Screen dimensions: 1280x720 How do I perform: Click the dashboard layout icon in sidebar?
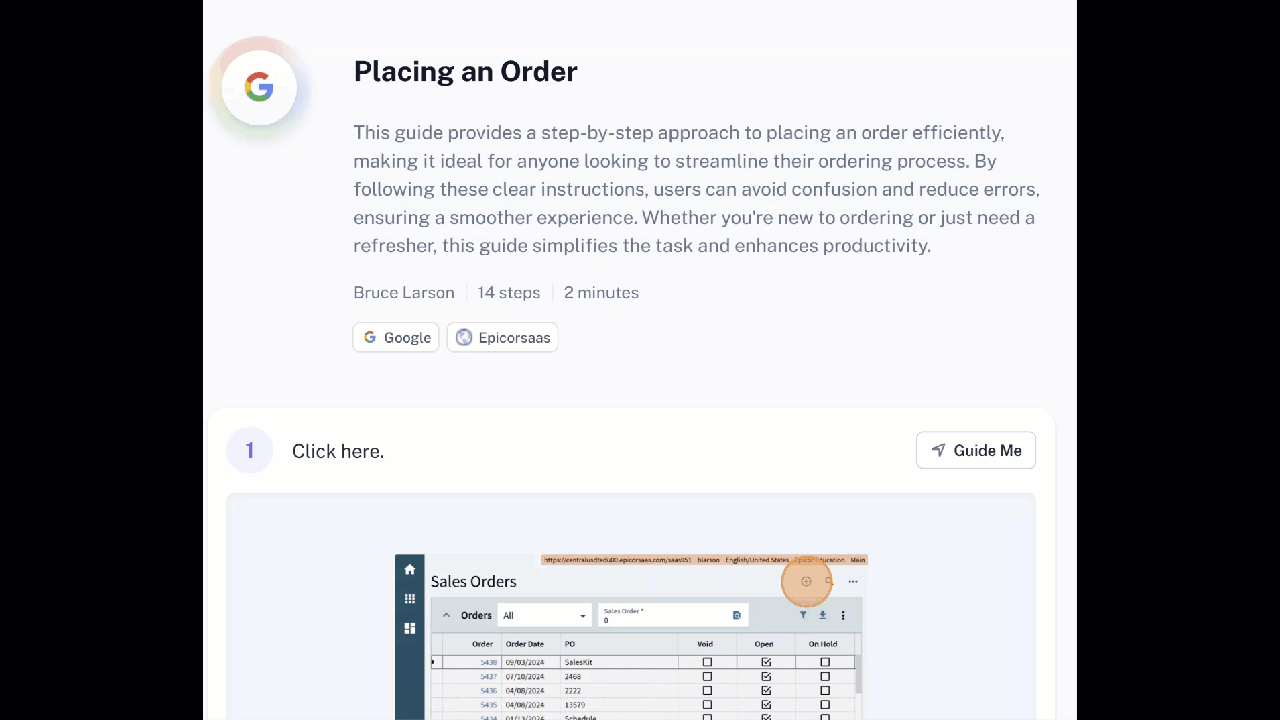[409, 628]
